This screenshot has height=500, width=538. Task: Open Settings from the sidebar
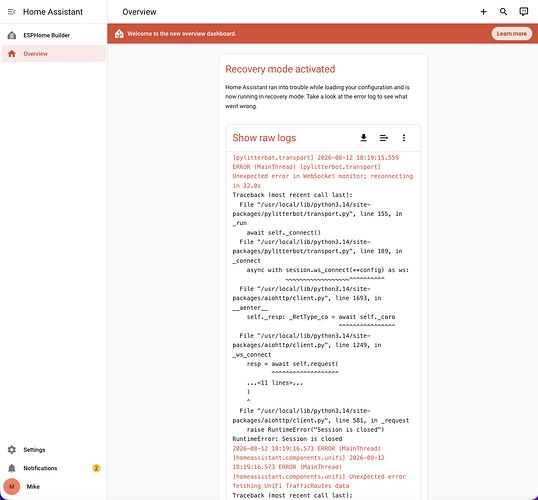pyautogui.click(x=54, y=450)
